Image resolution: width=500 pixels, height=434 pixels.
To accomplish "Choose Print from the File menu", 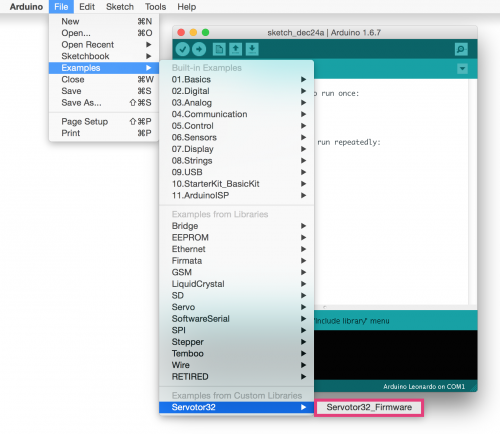I will (x=104, y=133).
